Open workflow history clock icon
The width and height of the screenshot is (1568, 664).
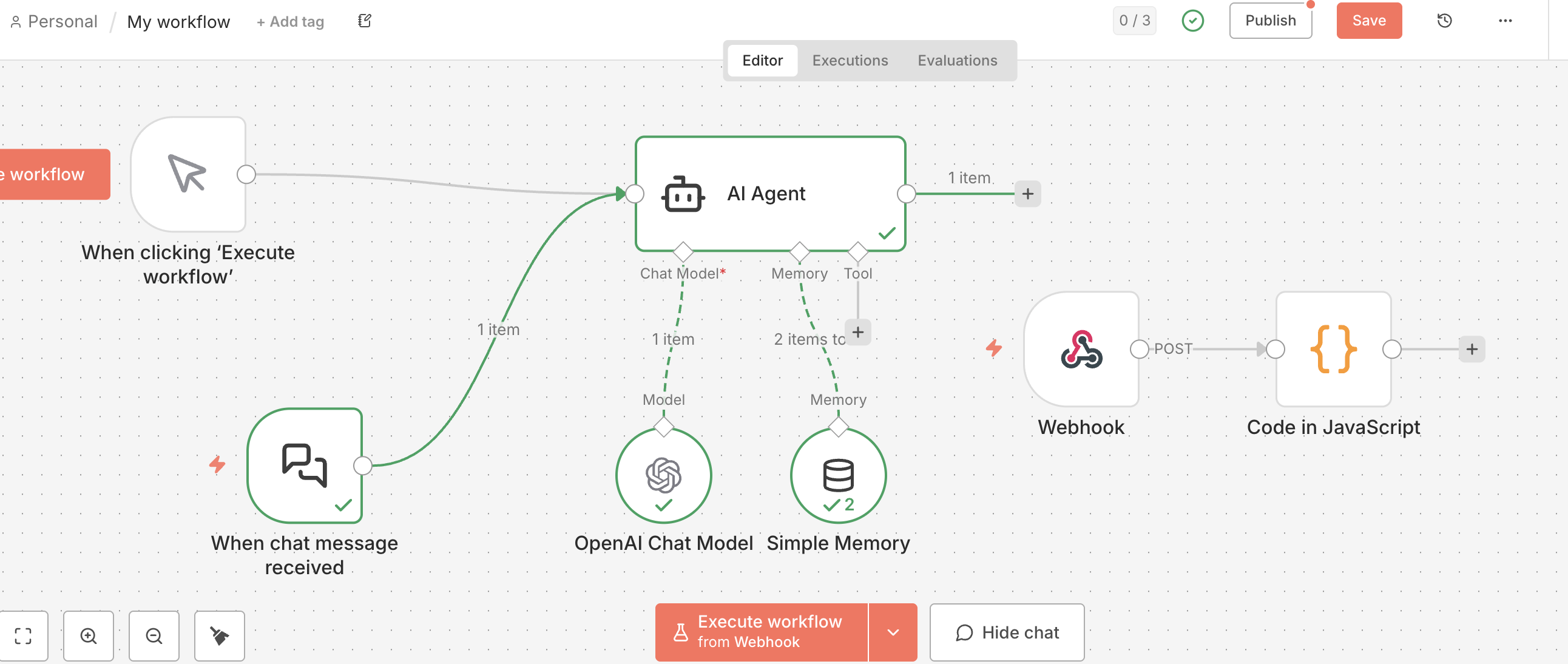1444,21
